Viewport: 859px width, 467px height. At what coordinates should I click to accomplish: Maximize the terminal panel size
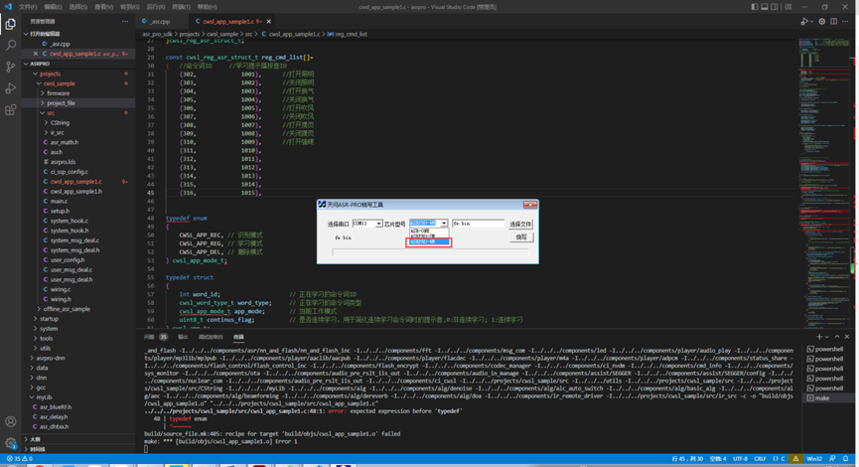pyautogui.click(x=837, y=337)
